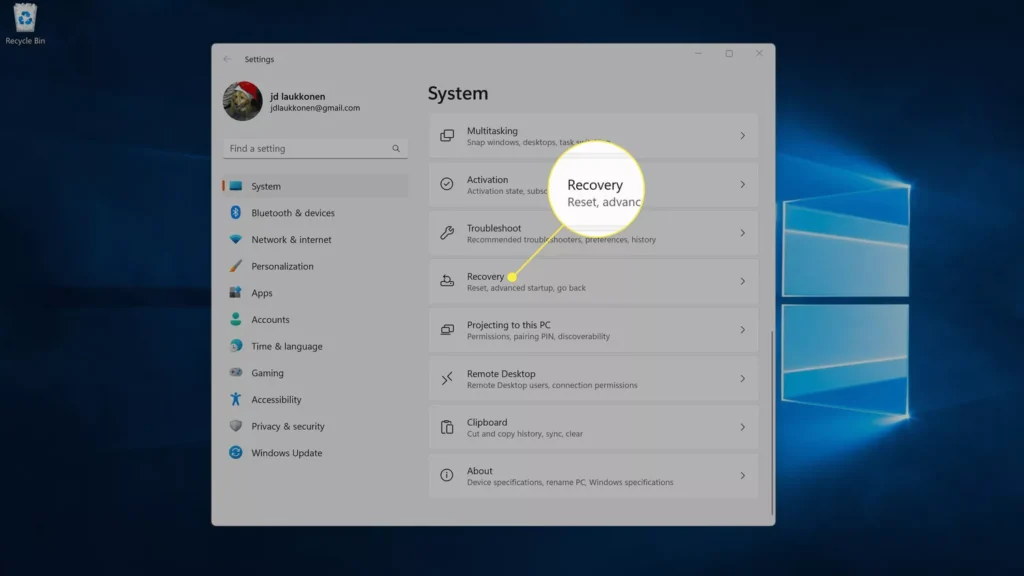The height and width of the screenshot is (576, 1024).
Task: Open Accounts settings category
Action: point(315,319)
